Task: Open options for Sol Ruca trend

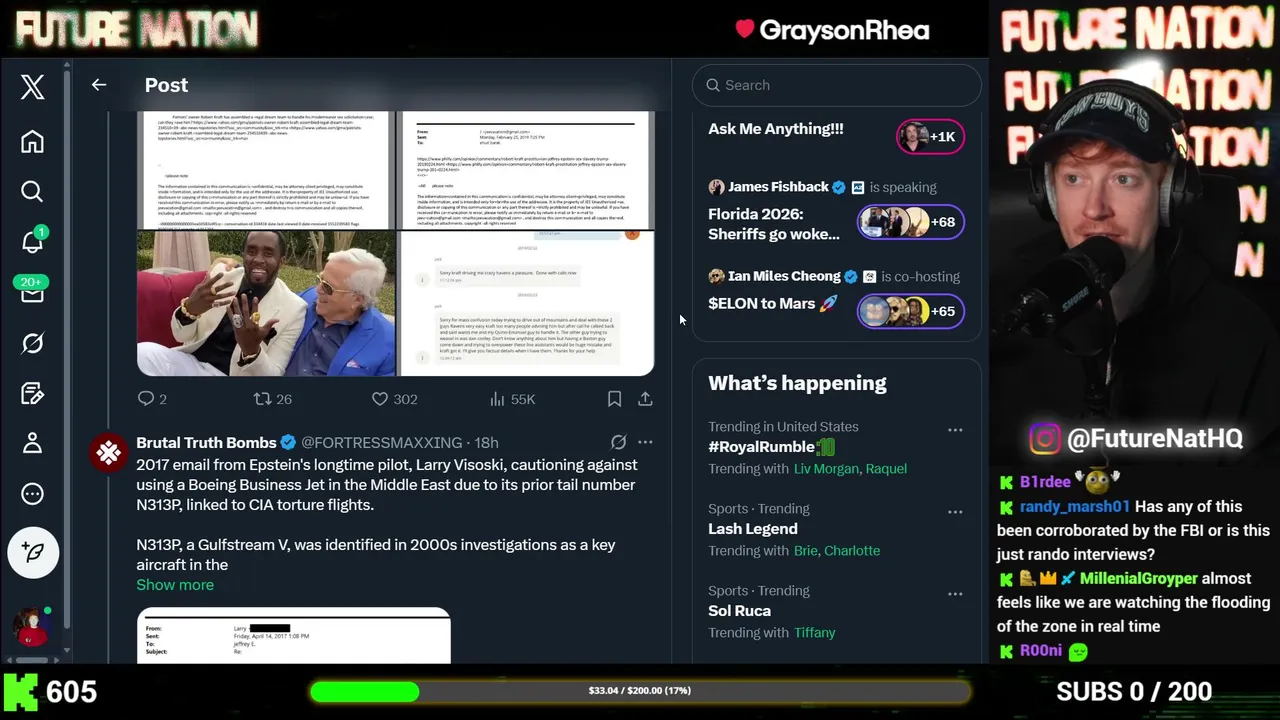Action: click(955, 594)
